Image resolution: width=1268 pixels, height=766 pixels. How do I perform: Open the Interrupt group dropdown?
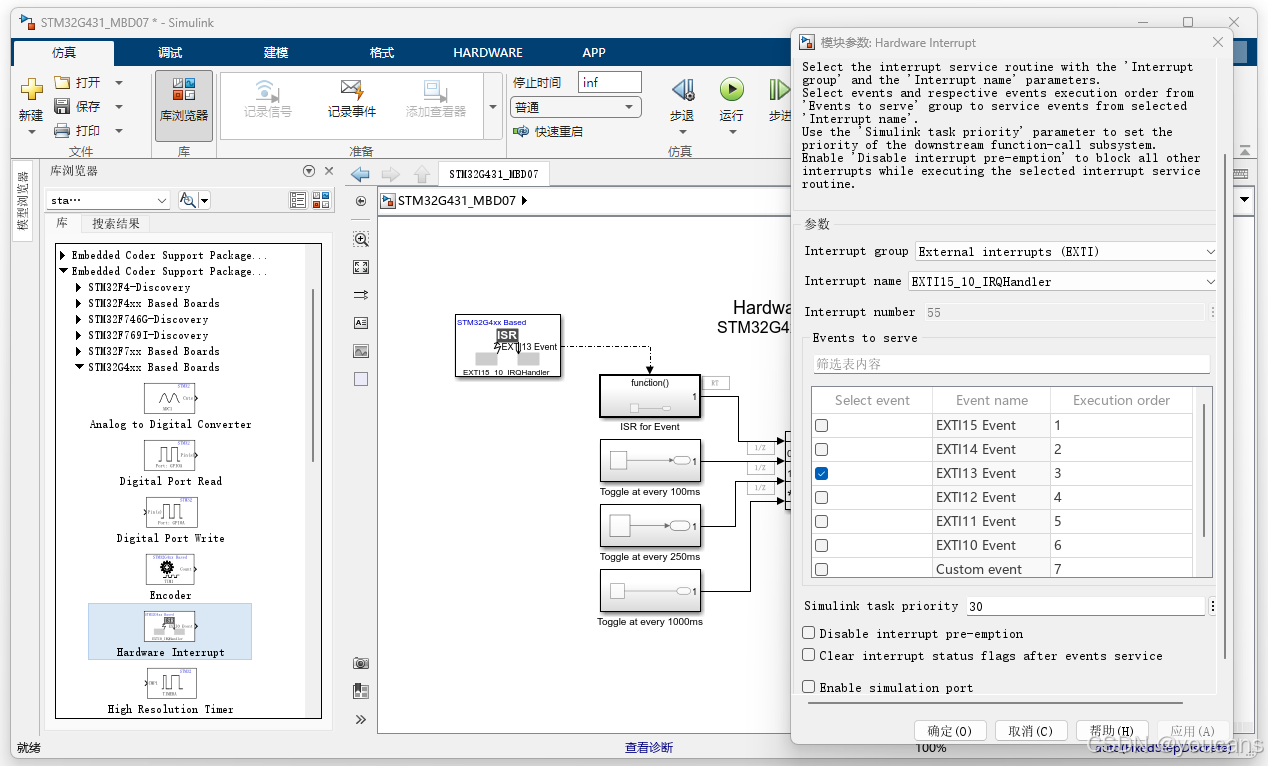coord(1066,252)
